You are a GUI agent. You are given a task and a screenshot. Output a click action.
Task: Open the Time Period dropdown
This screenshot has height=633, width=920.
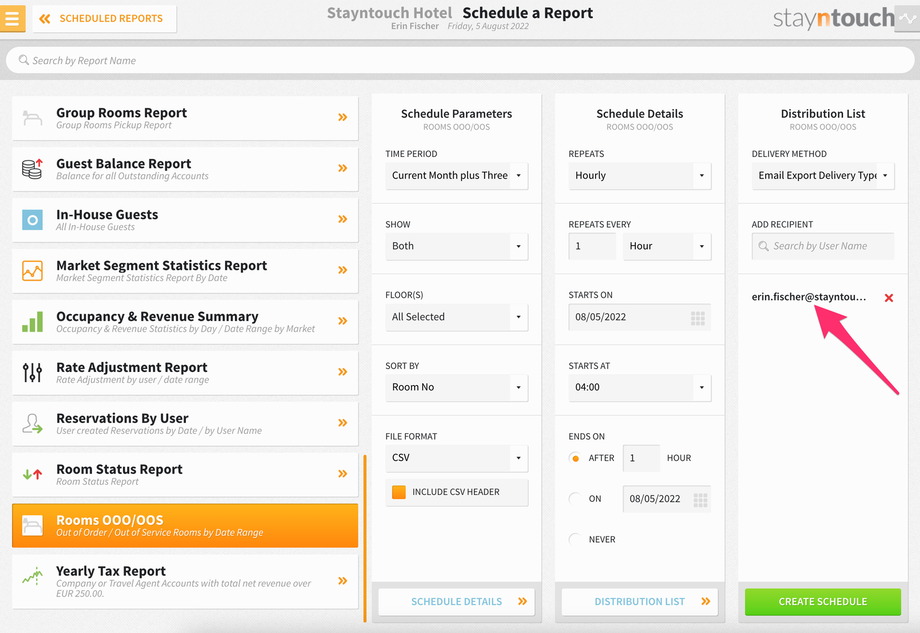click(456, 176)
